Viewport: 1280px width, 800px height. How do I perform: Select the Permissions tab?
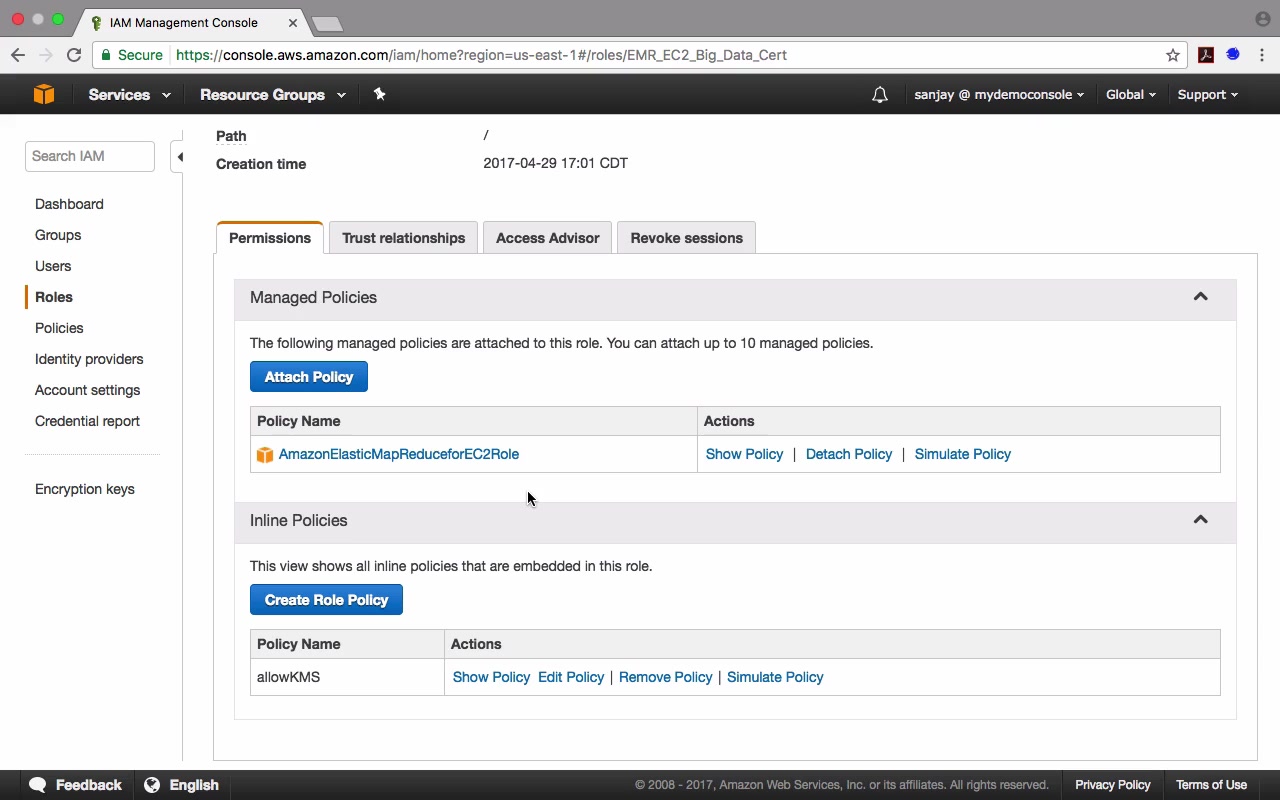(x=270, y=238)
